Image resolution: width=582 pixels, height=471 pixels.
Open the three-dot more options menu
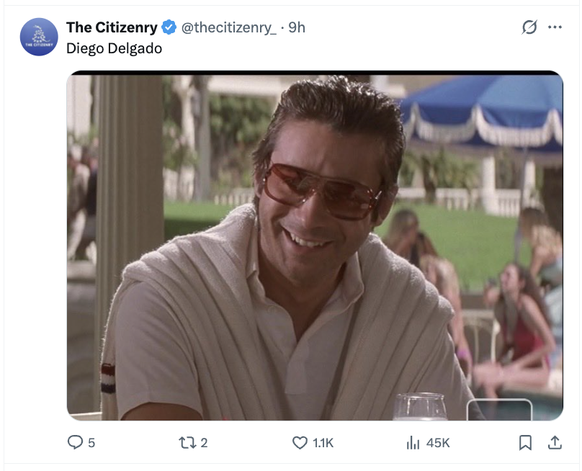(555, 27)
